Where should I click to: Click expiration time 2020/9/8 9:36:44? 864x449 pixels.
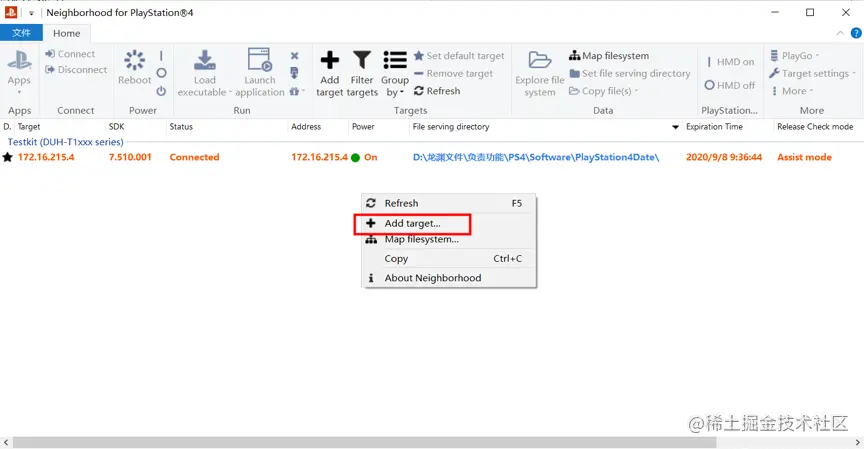724,157
